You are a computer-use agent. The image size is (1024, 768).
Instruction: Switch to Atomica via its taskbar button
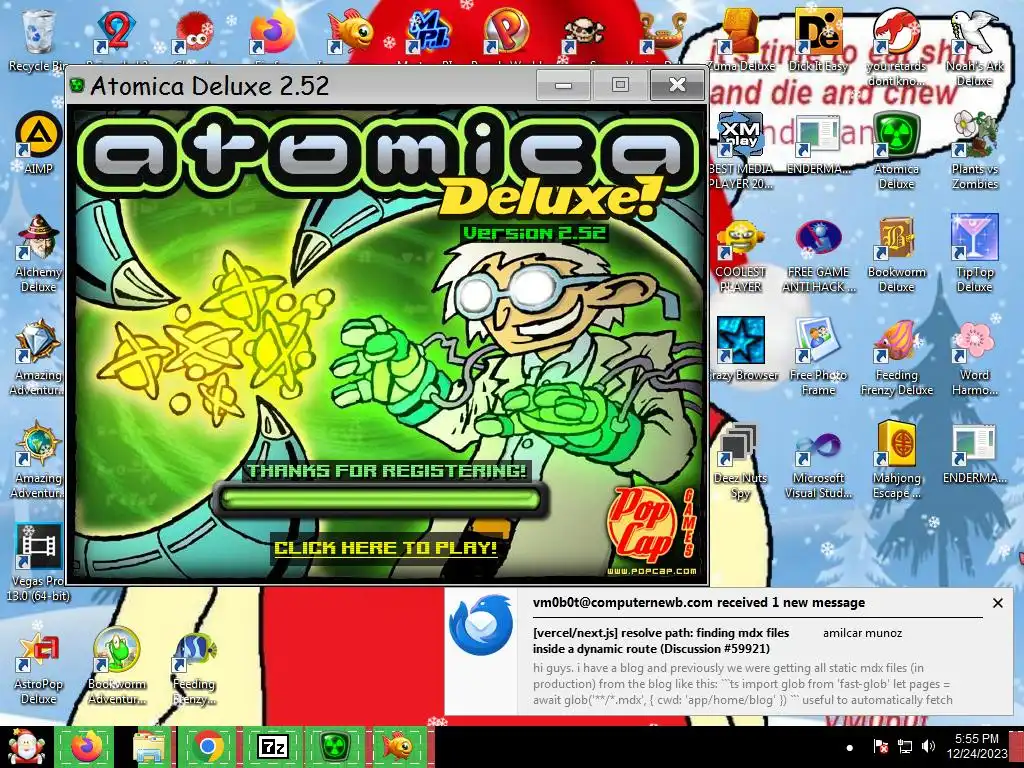(x=335, y=746)
